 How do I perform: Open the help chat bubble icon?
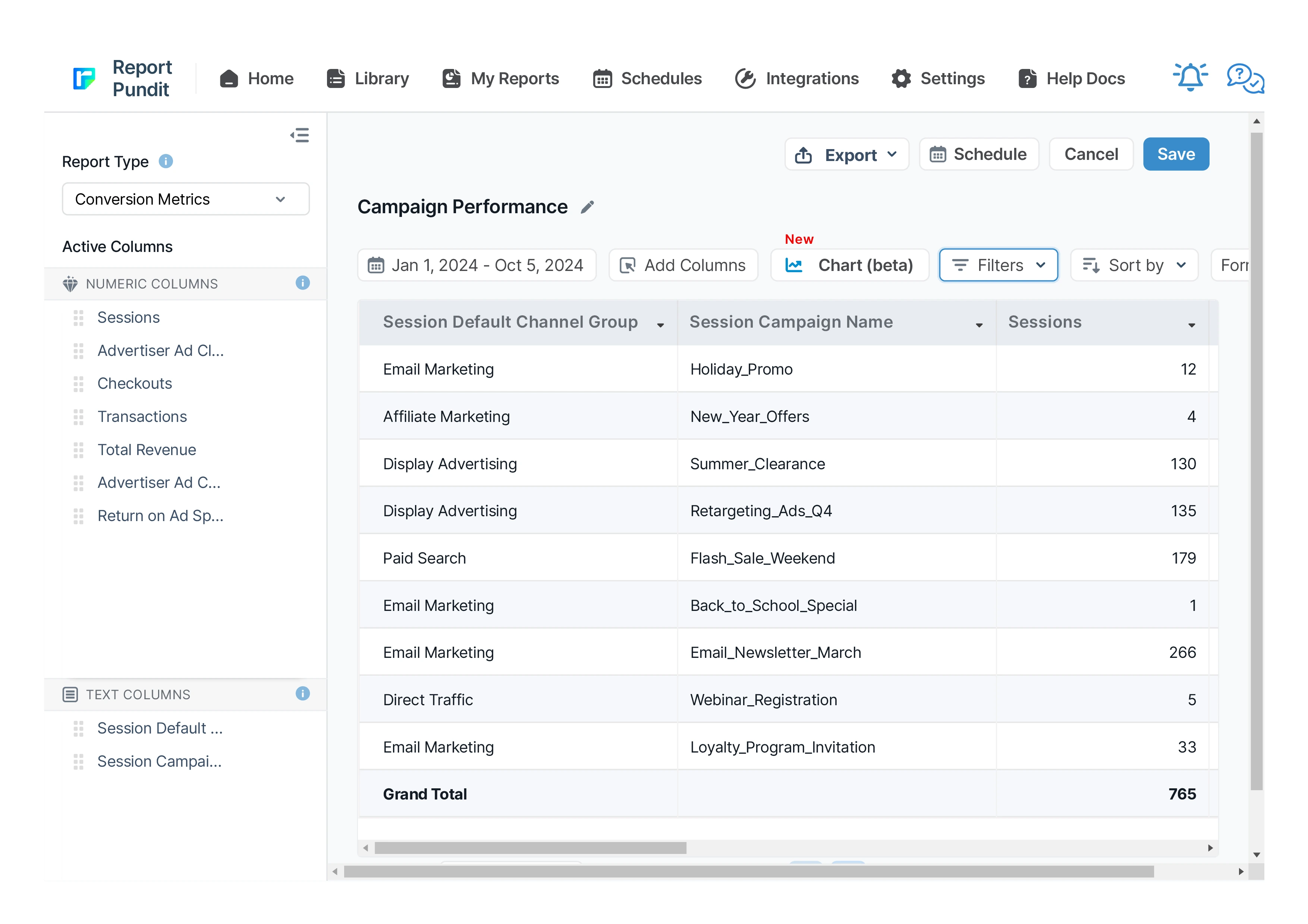[1245, 78]
